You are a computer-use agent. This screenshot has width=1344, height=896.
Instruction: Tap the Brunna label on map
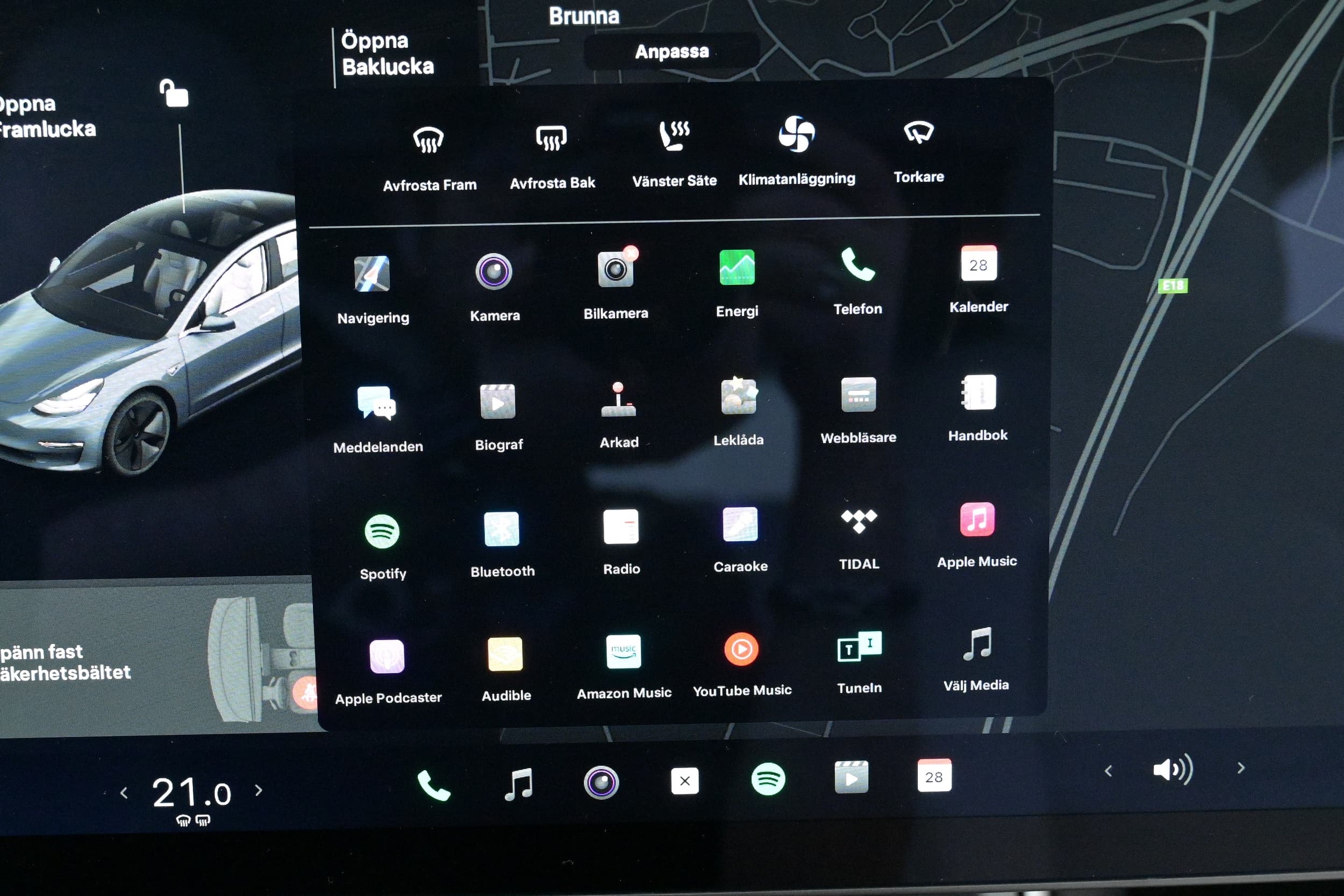pos(584,16)
